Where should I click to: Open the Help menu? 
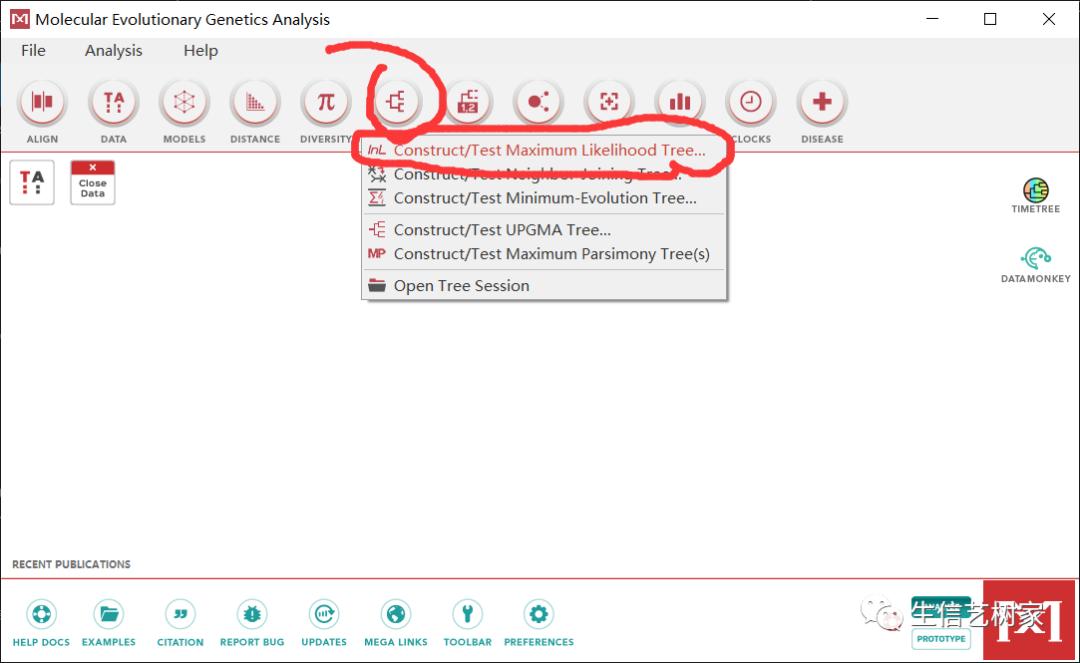tap(200, 50)
